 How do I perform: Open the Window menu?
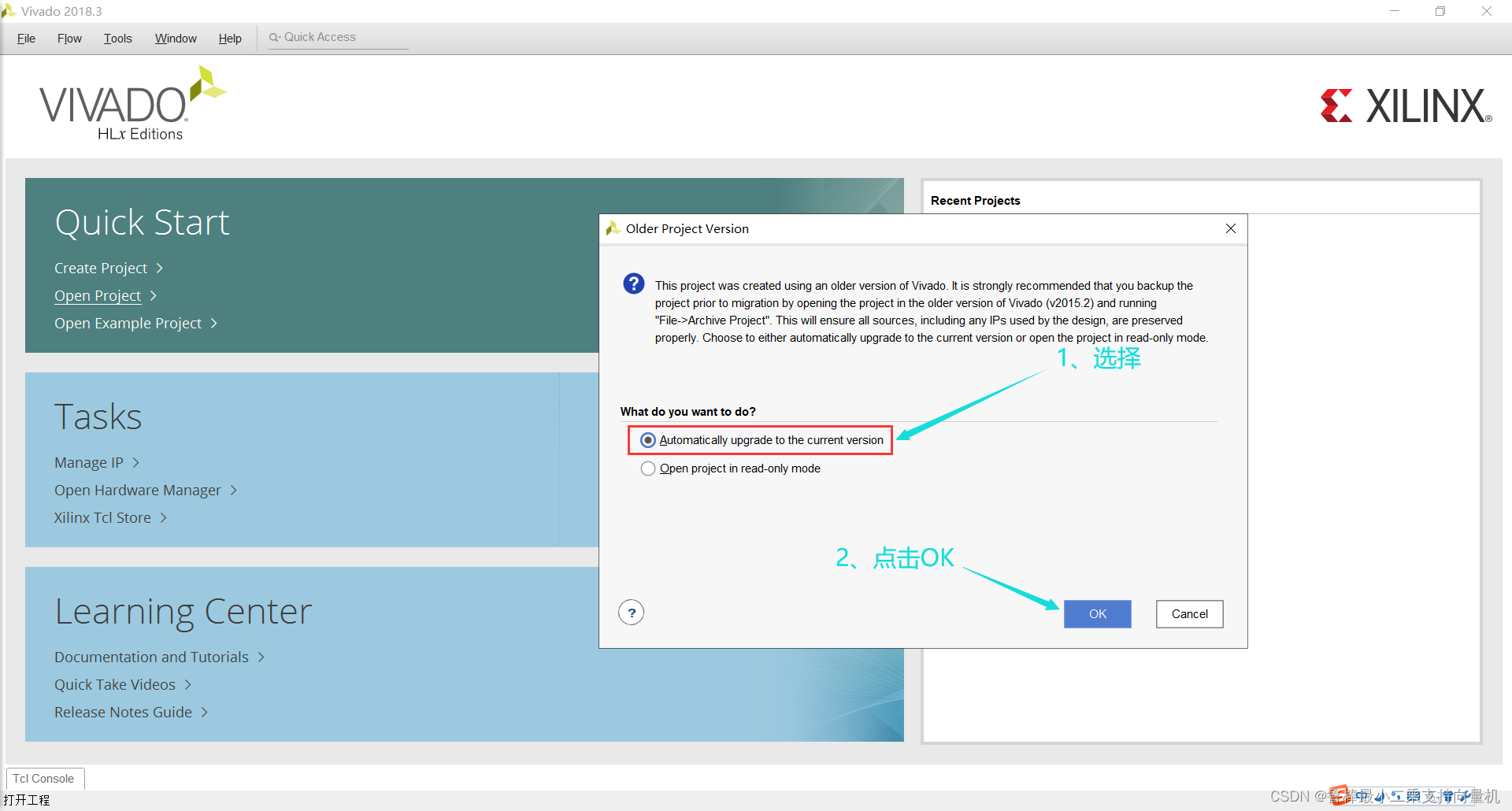pos(176,39)
